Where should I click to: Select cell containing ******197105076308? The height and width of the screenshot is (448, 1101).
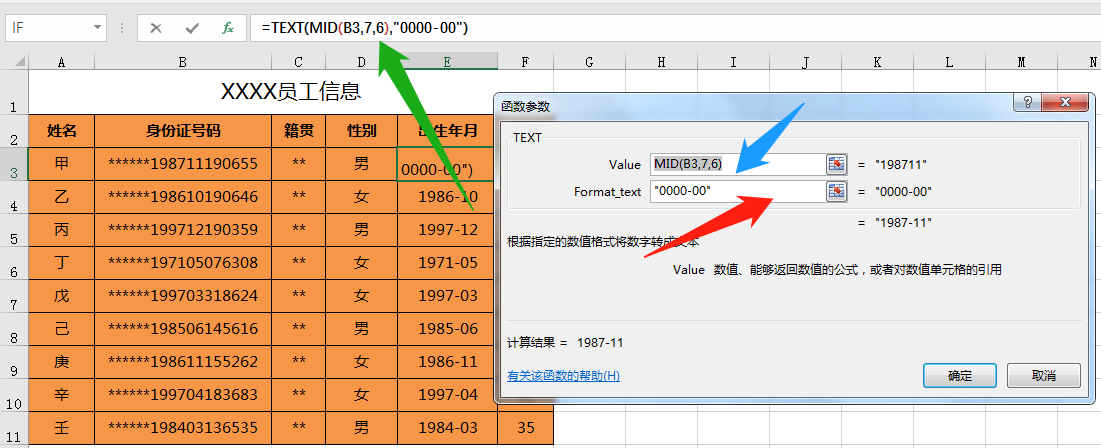(x=183, y=263)
